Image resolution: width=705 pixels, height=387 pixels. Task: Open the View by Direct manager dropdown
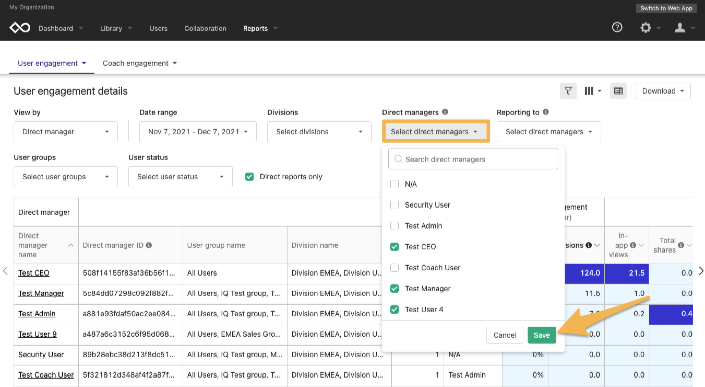tap(66, 132)
